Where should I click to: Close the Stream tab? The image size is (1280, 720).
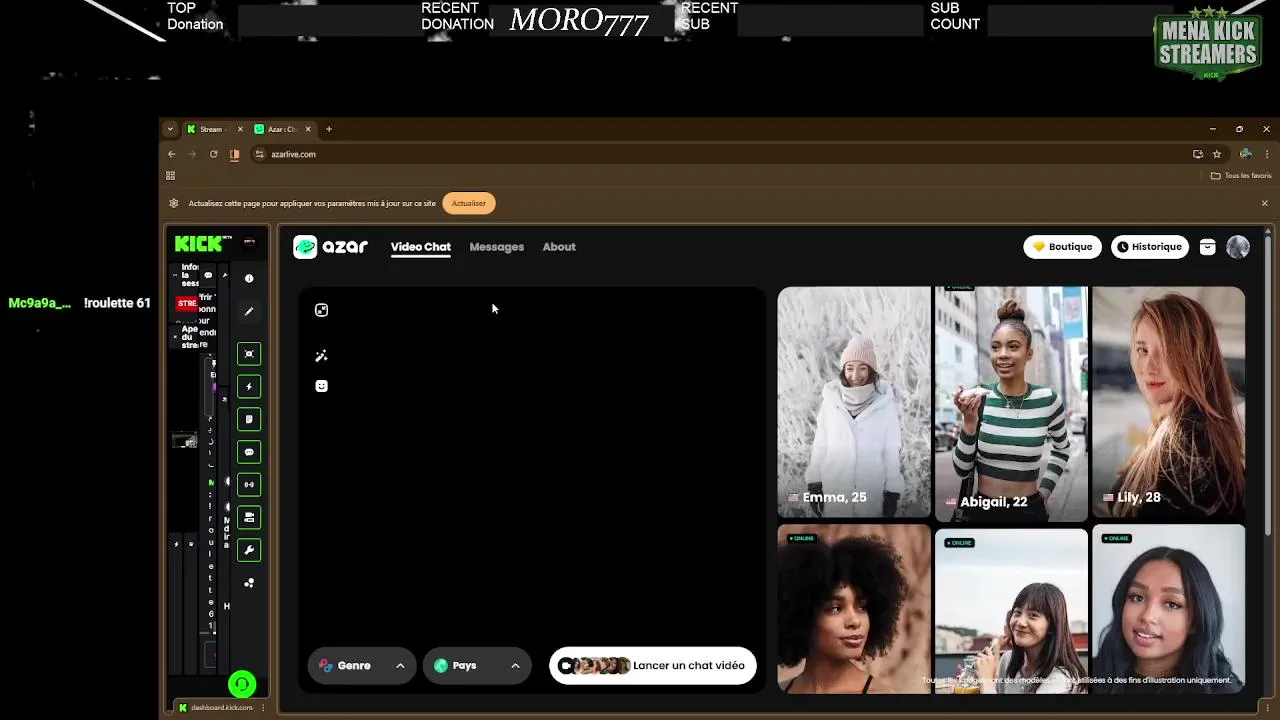(240, 129)
